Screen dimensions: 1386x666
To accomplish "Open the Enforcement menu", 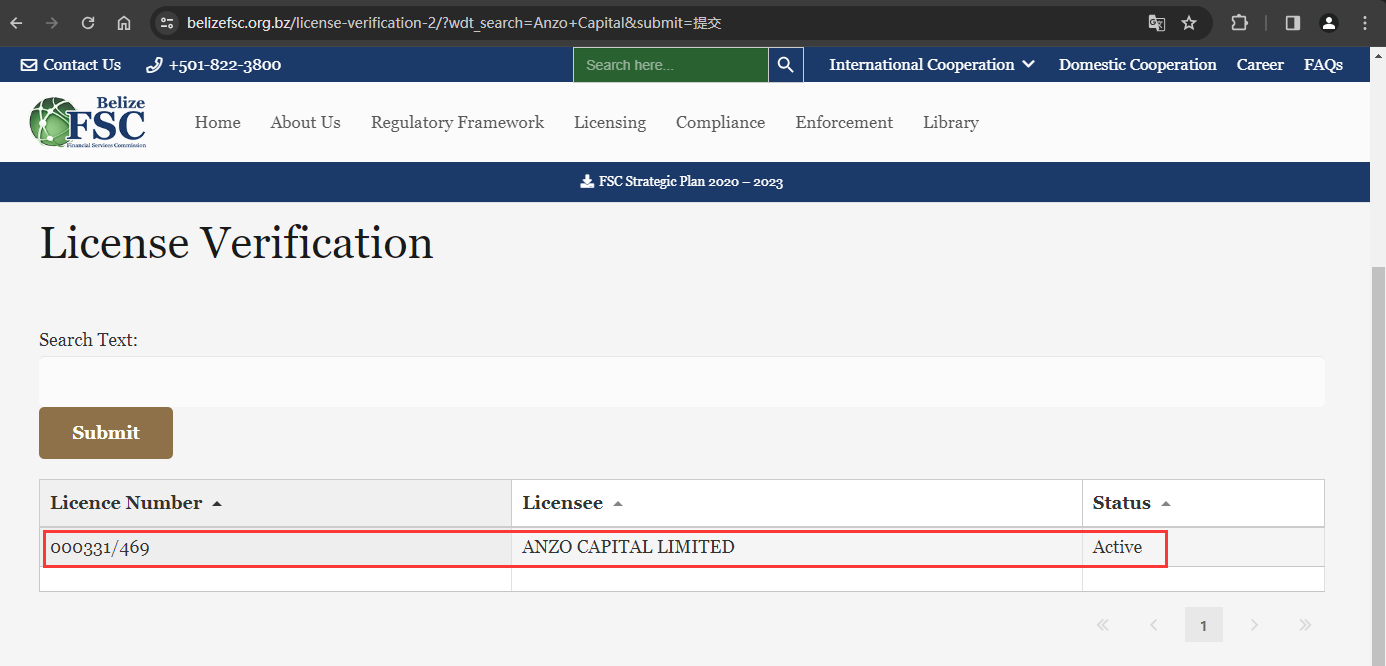I will [x=844, y=122].
